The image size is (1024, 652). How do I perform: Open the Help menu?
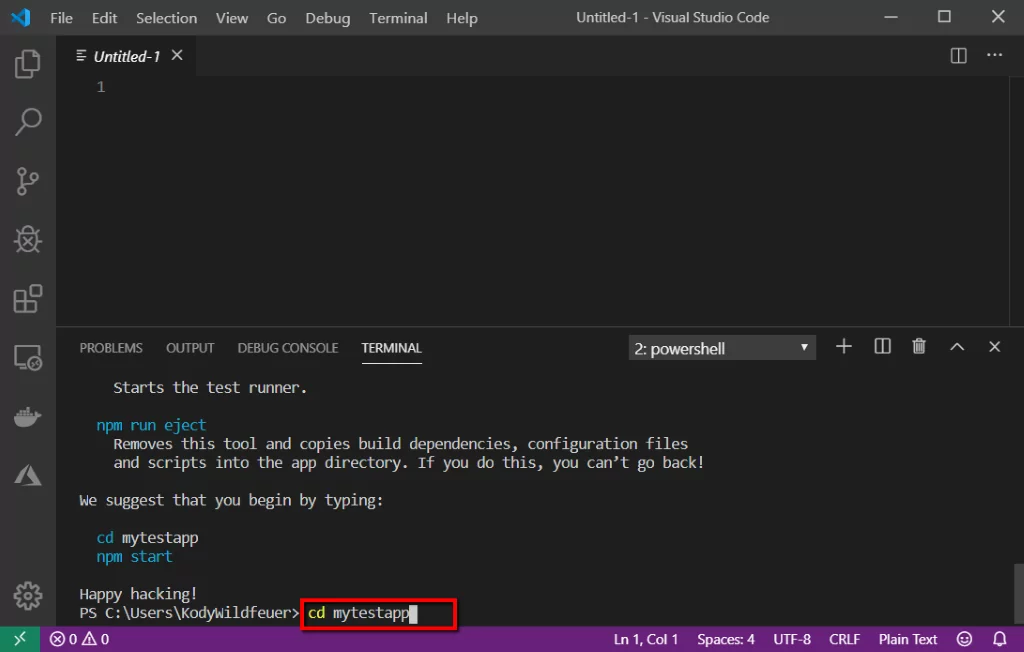coord(462,18)
